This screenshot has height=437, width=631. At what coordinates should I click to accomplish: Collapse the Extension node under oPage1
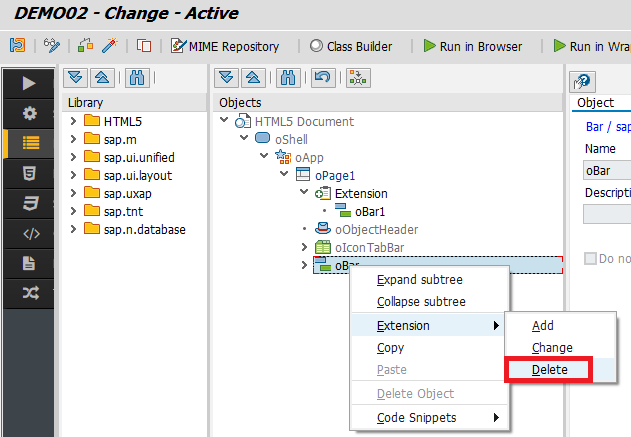[304, 192]
